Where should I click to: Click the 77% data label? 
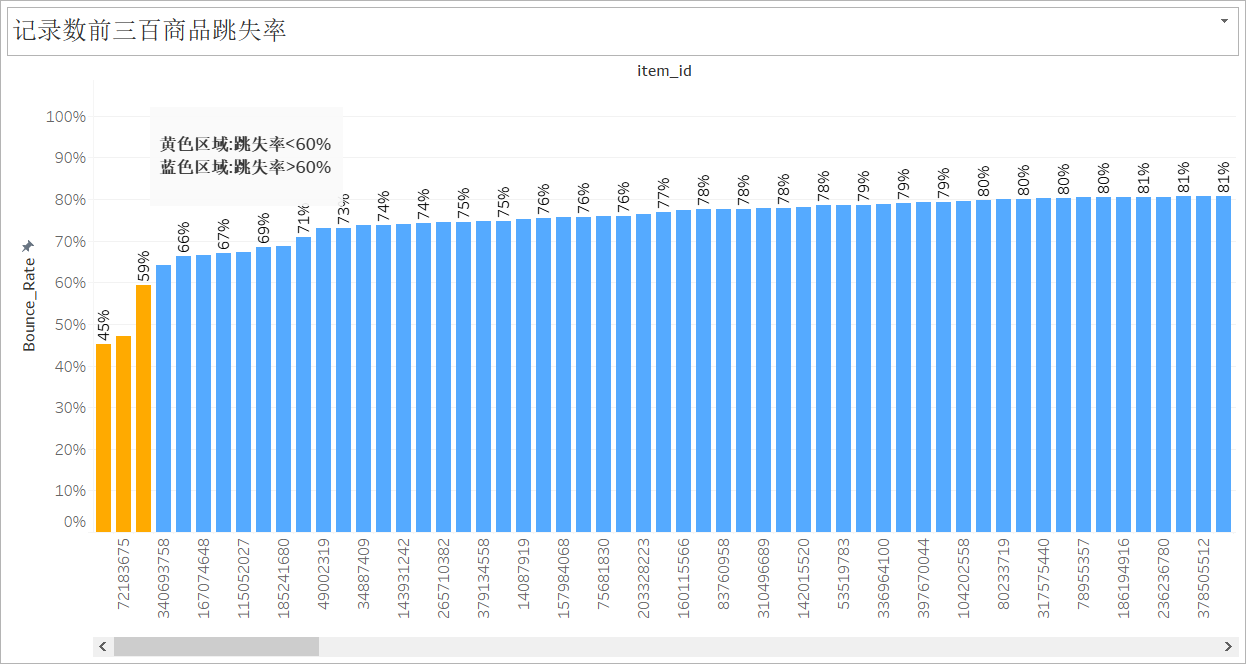(x=664, y=194)
